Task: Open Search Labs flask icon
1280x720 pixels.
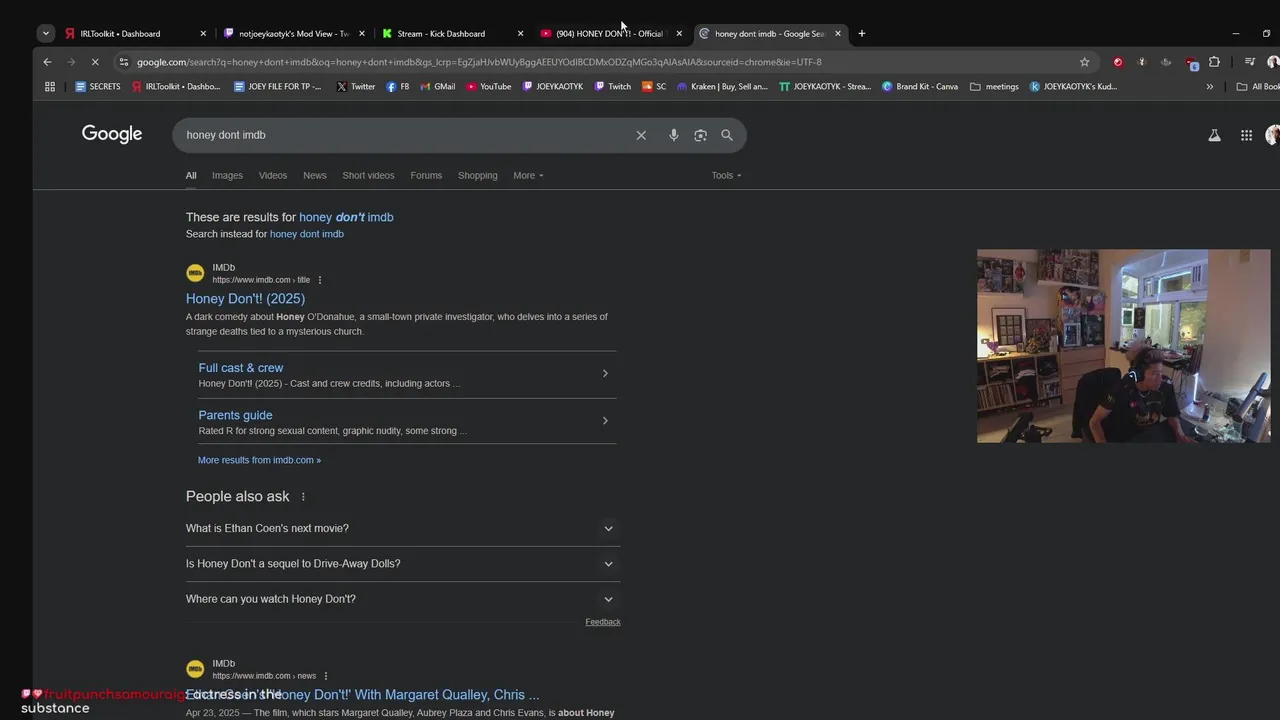Action: pyautogui.click(x=1214, y=135)
